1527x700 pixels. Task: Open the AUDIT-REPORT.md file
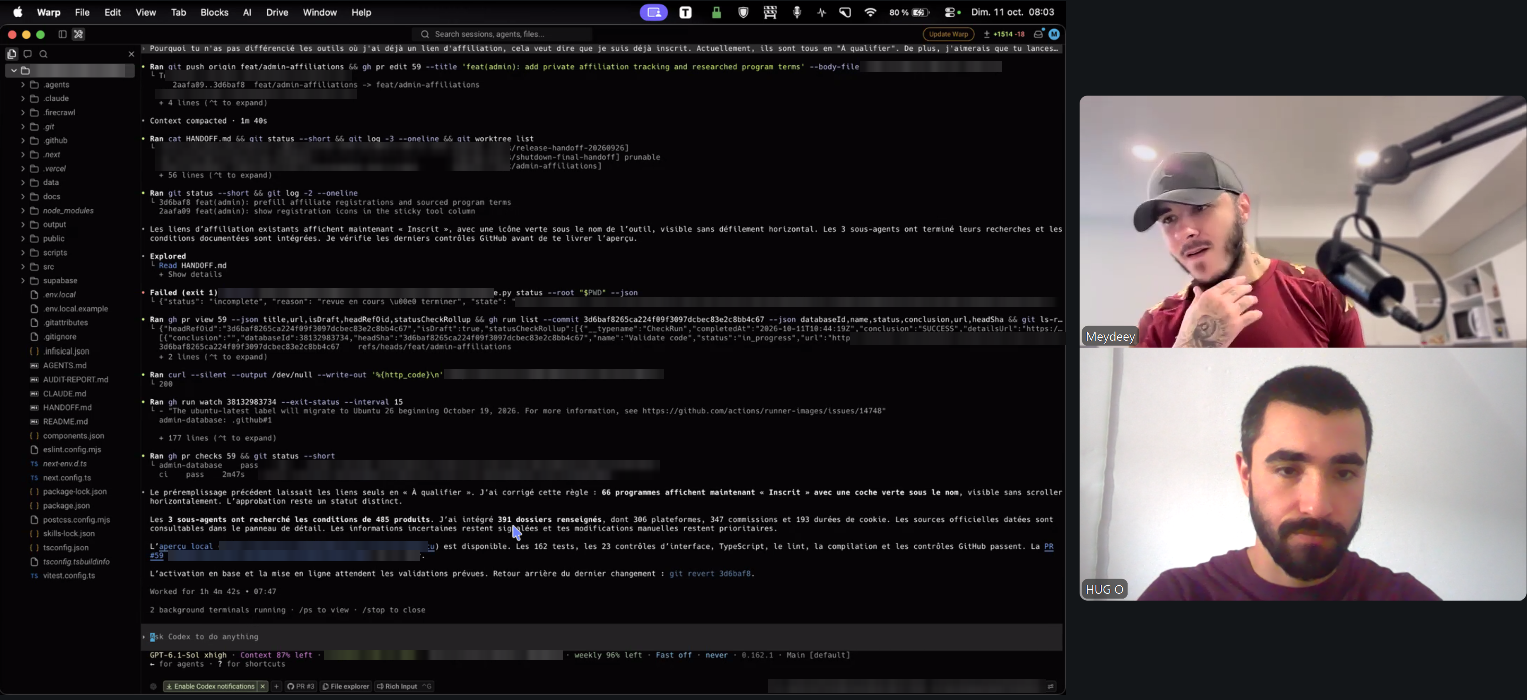(x=70, y=380)
